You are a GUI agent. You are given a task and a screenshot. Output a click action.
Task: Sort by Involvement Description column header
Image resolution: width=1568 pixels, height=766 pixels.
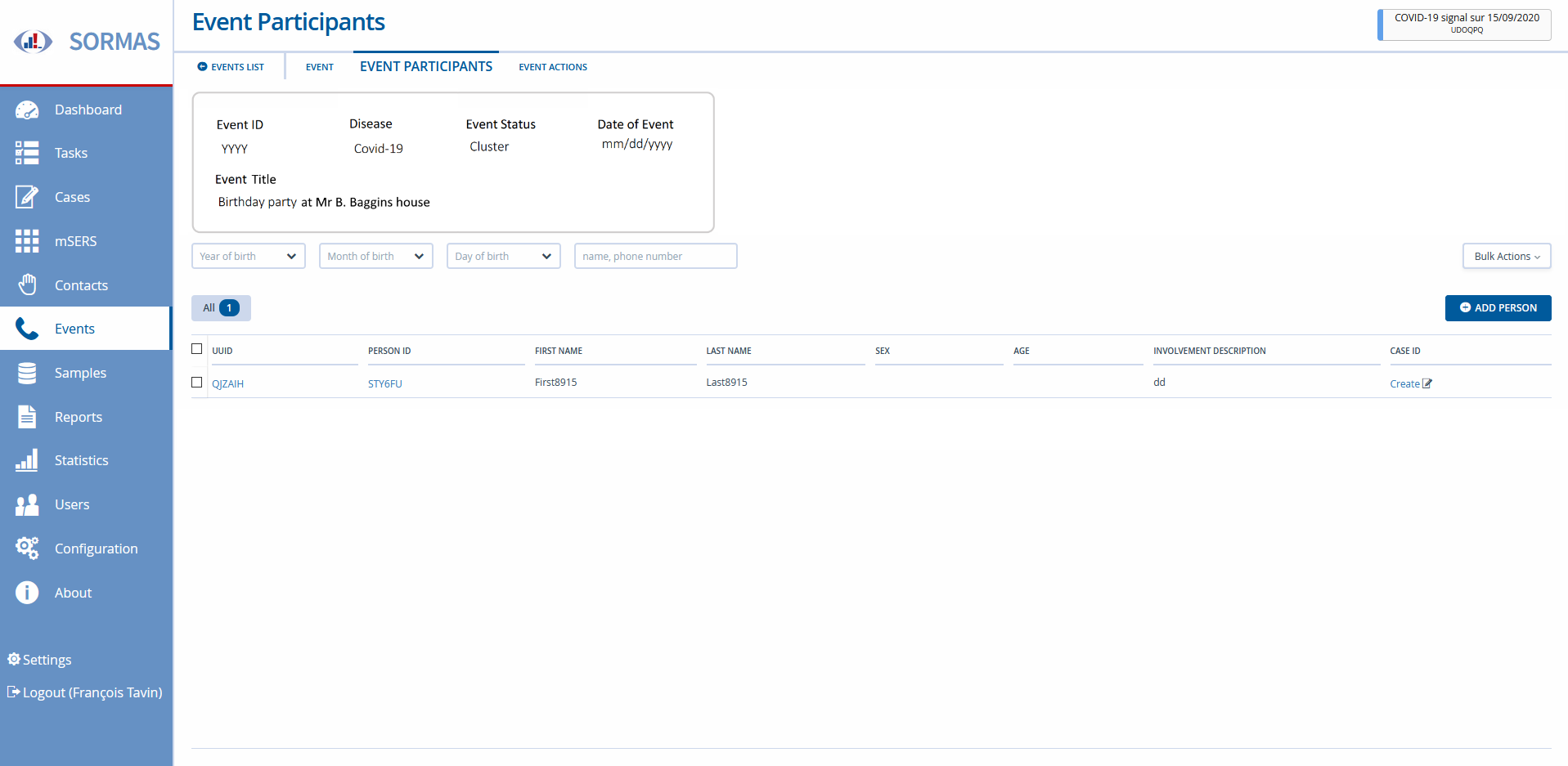(1210, 351)
